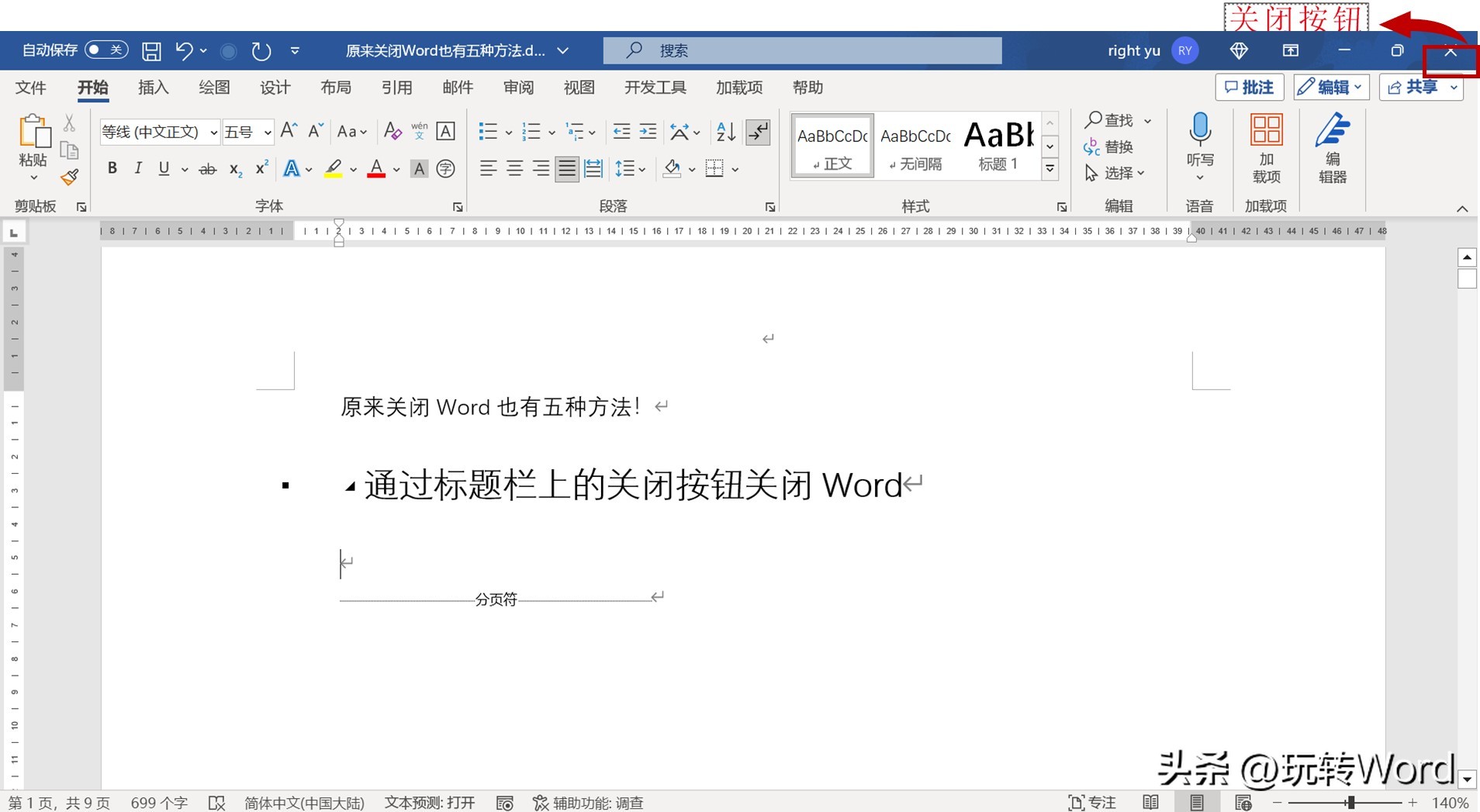
Task: Switch to the 布局 tab
Action: [336, 88]
